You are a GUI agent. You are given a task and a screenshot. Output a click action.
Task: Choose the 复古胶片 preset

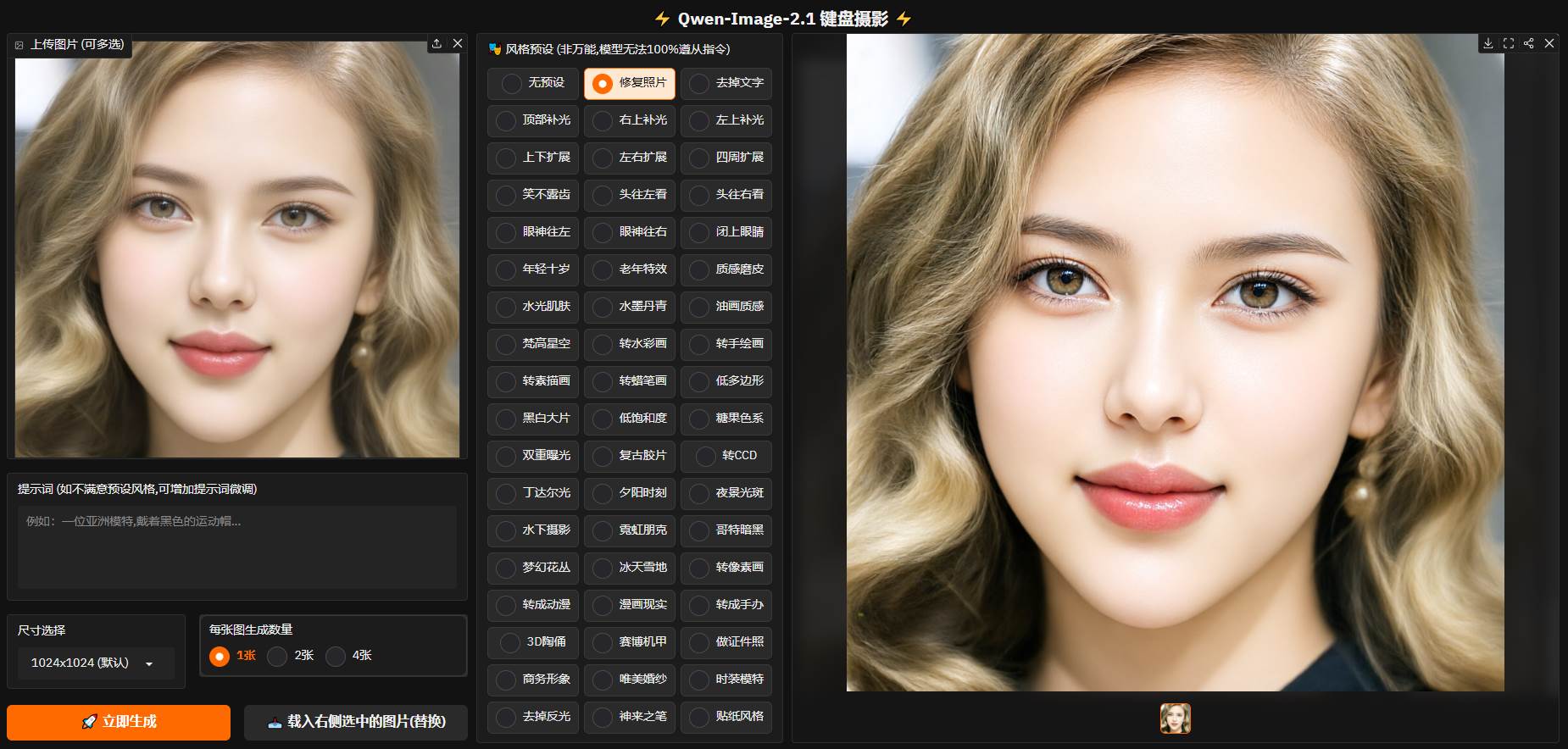pos(630,456)
